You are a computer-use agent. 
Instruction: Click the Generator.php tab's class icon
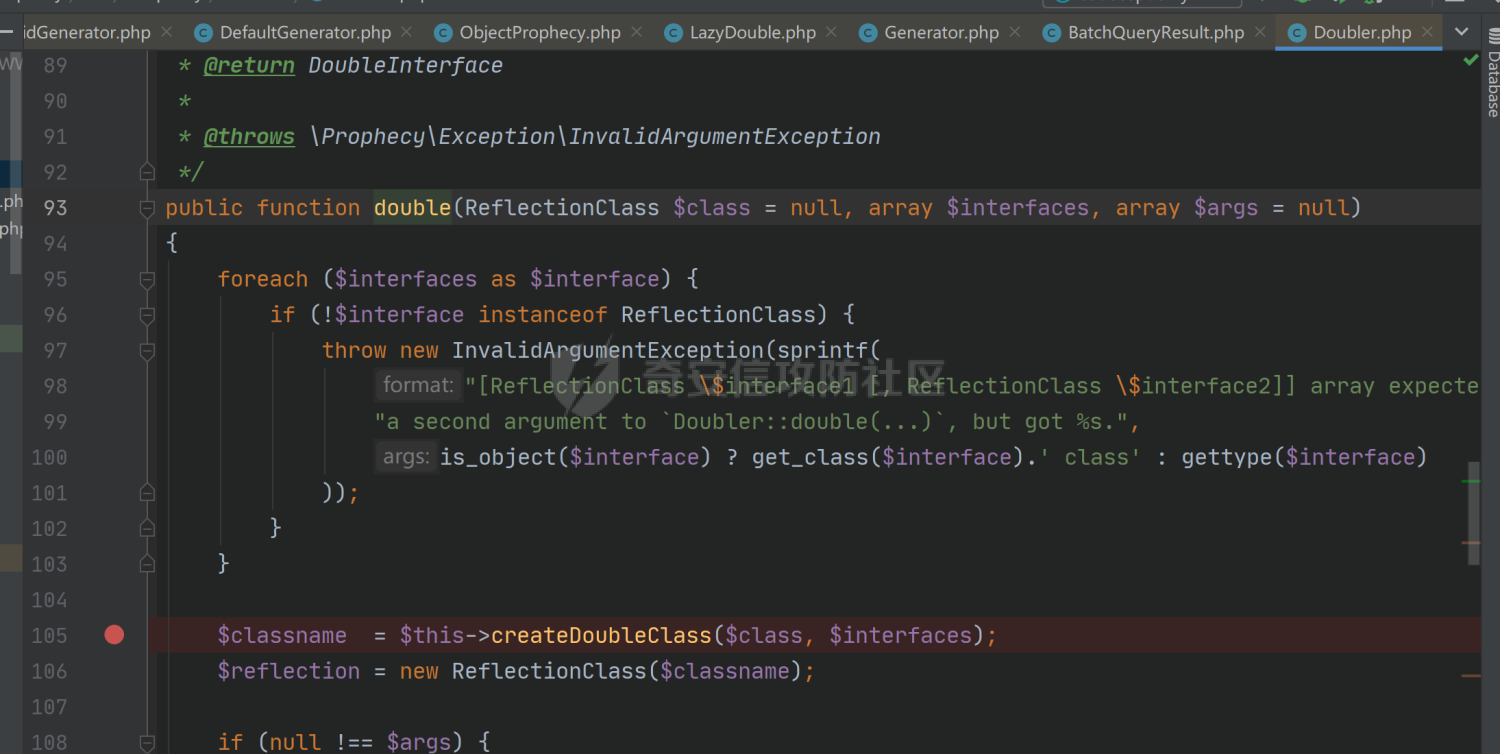tap(868, 33)
